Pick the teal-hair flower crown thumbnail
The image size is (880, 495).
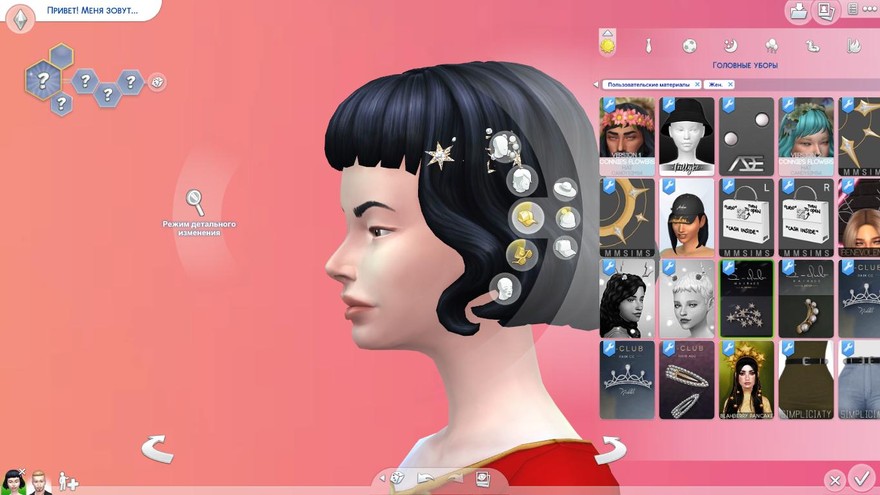[806, 137]
